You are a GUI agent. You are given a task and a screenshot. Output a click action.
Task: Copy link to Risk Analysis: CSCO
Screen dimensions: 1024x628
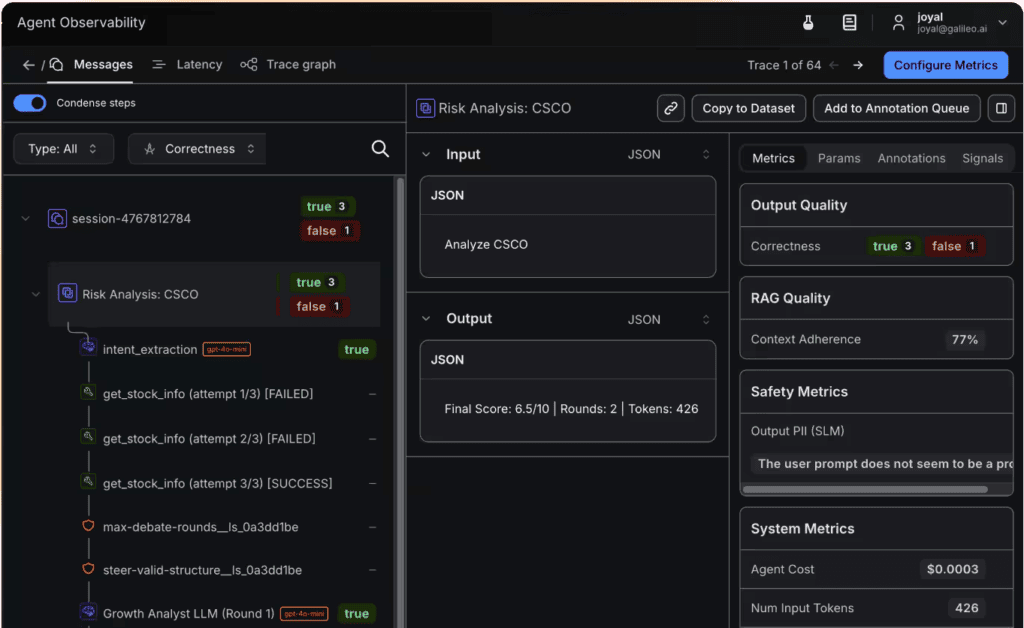coord(671,108)
